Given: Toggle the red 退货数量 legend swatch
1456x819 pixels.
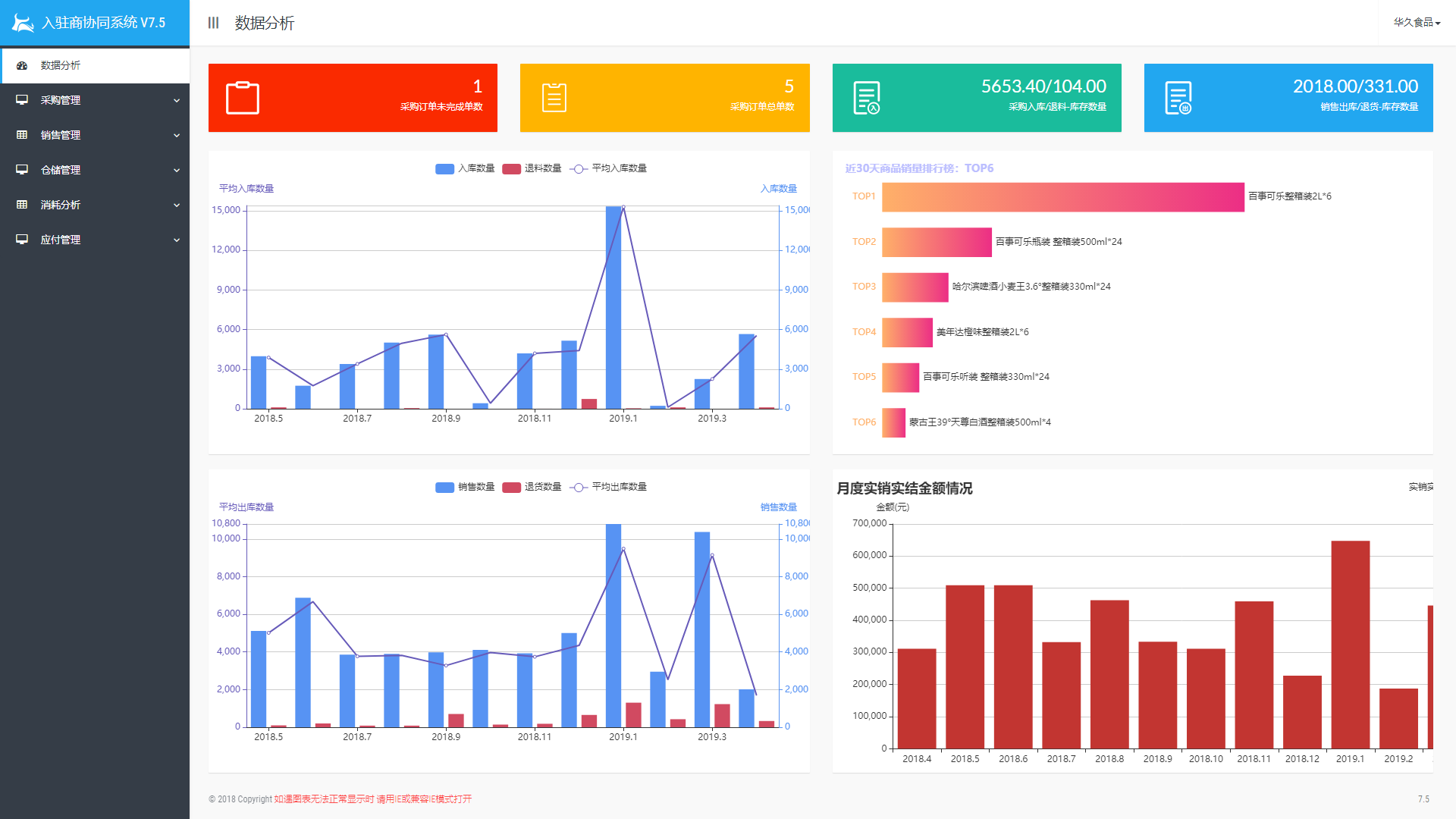Looking at the screenshot, I should point(512,487).
